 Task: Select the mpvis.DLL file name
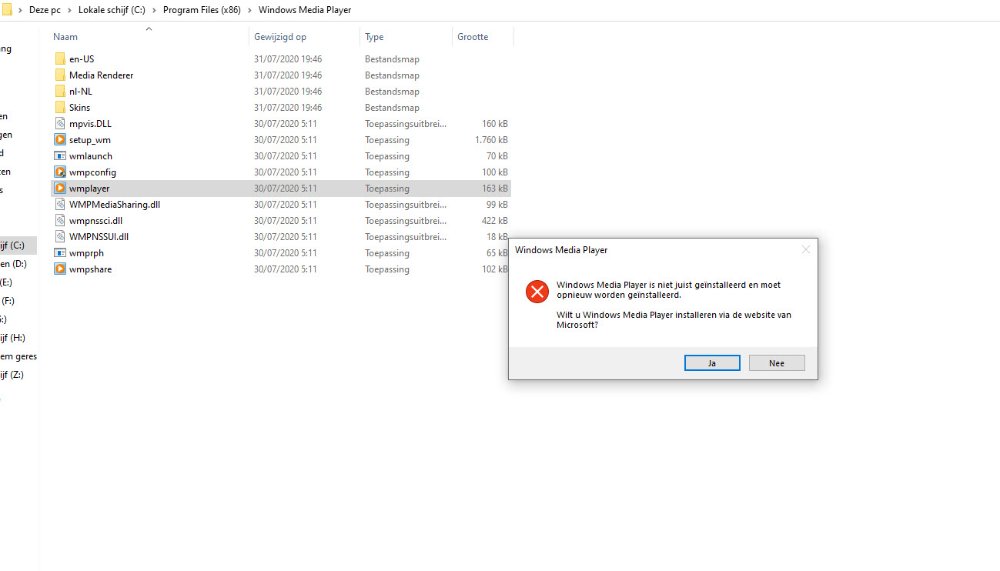[90, 124]
